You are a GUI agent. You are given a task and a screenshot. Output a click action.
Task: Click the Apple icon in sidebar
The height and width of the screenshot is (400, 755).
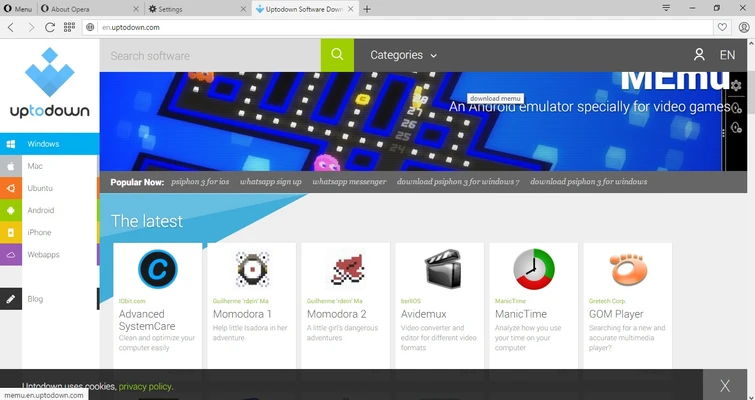pos(11,166)
